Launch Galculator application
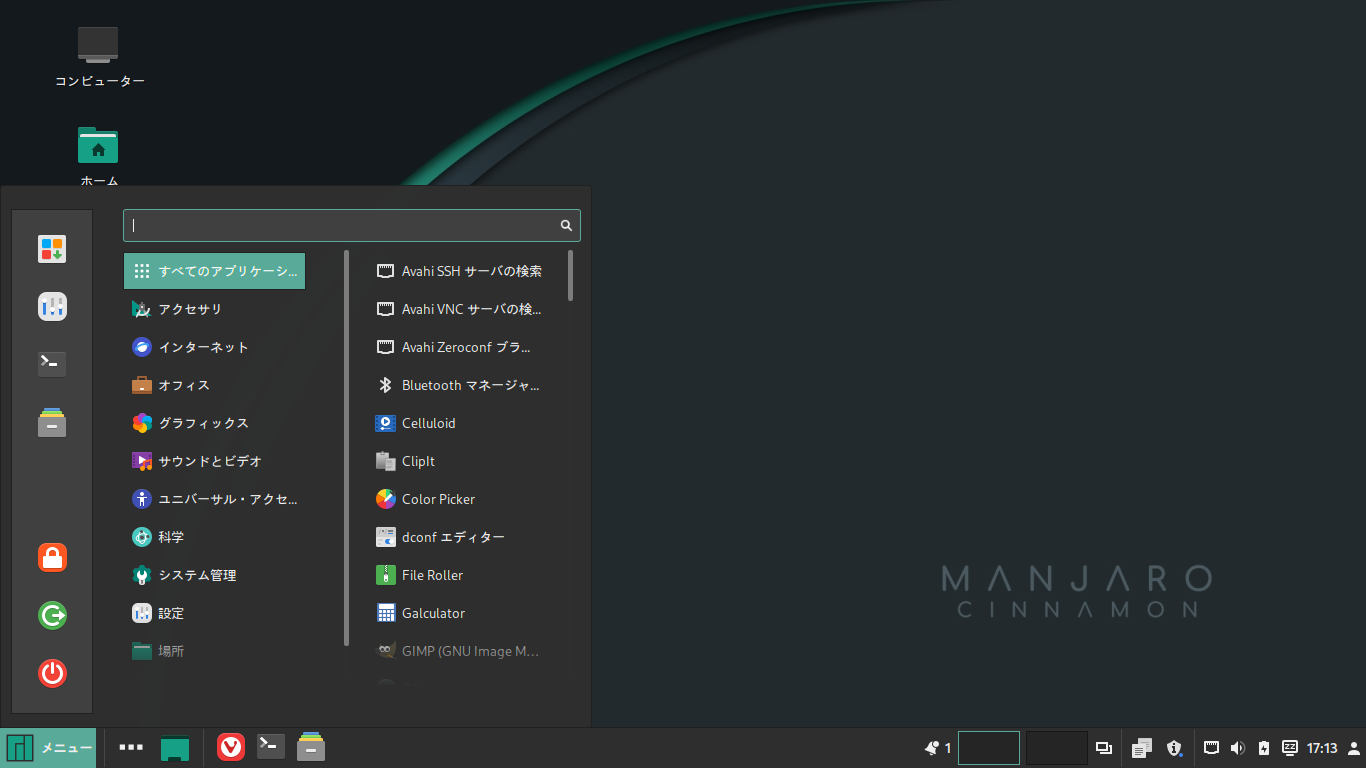The height and width of the screenshot is (768, 1366). pyautogui.click(x=460, y=613)
